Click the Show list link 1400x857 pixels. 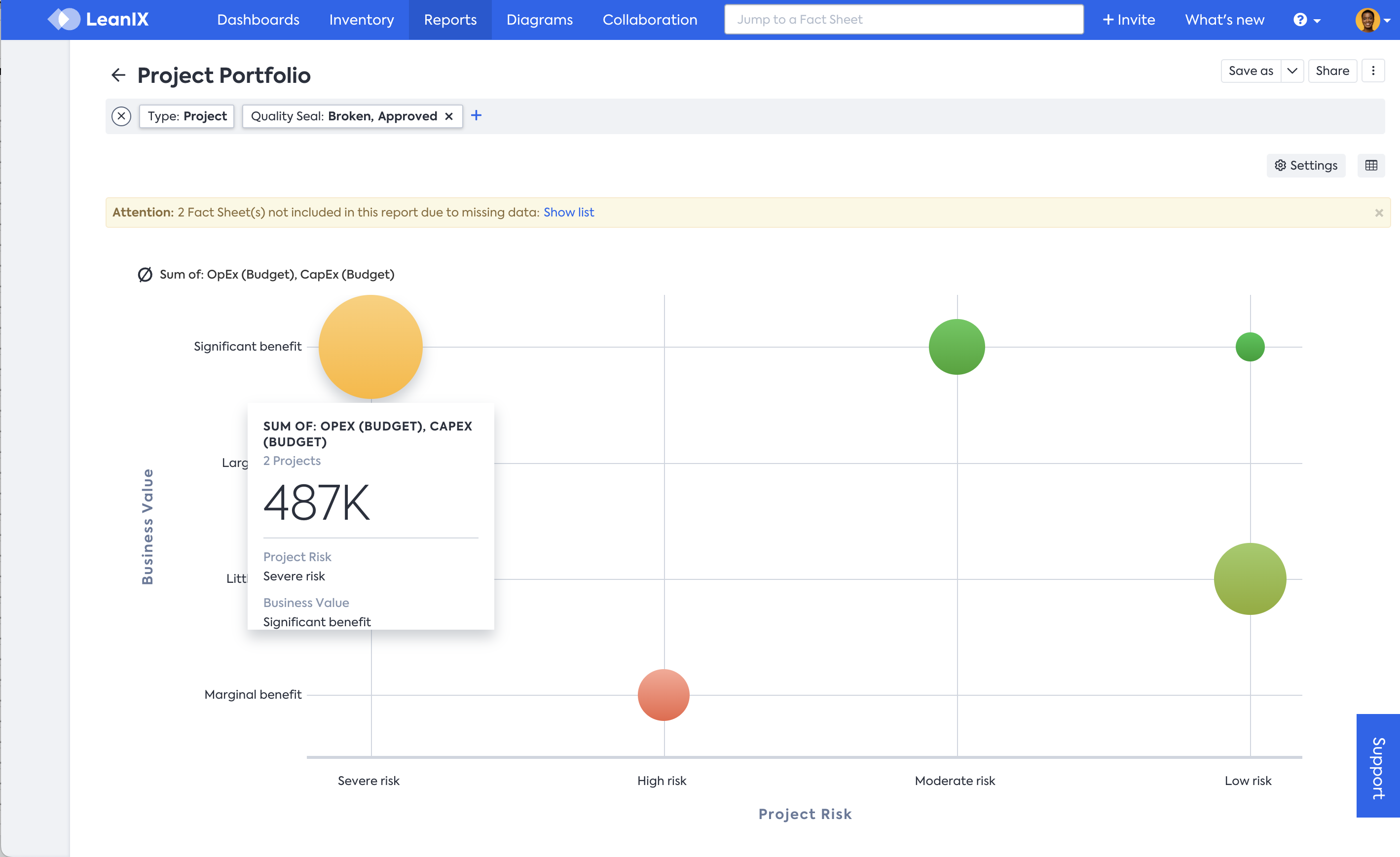click(x=568, y=213)
